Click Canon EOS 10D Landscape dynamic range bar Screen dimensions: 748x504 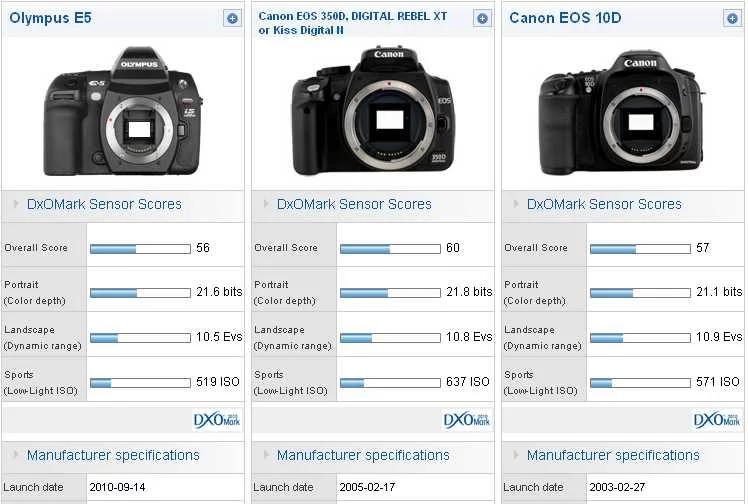tap(640, 338)
